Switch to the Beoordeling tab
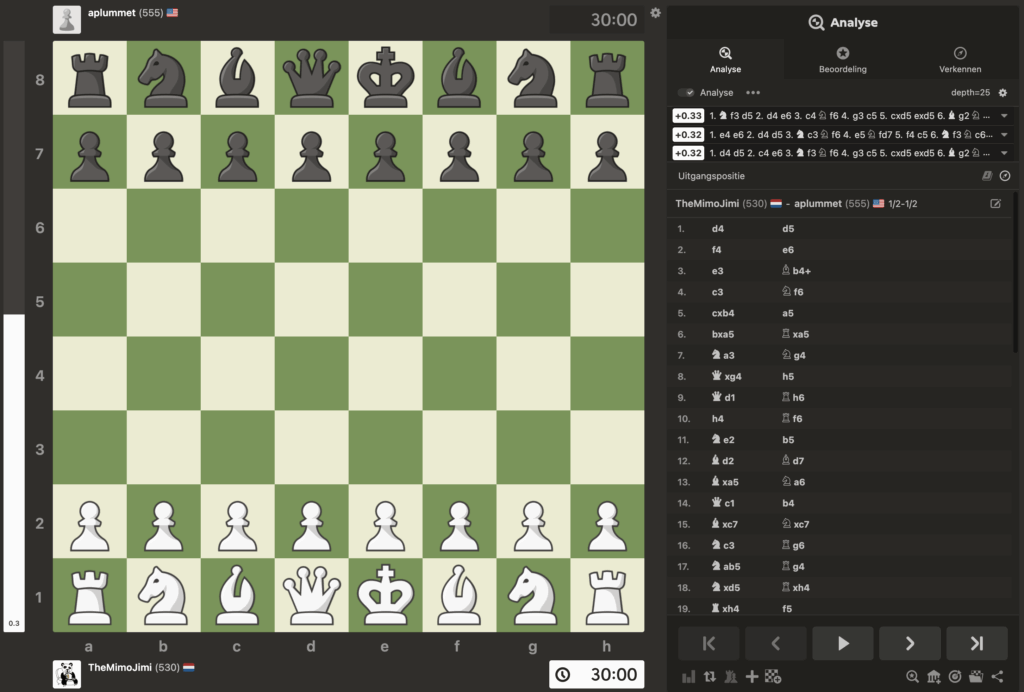Image resolution: width=1024 pixels, height=692 pixels. click(842, 60)
